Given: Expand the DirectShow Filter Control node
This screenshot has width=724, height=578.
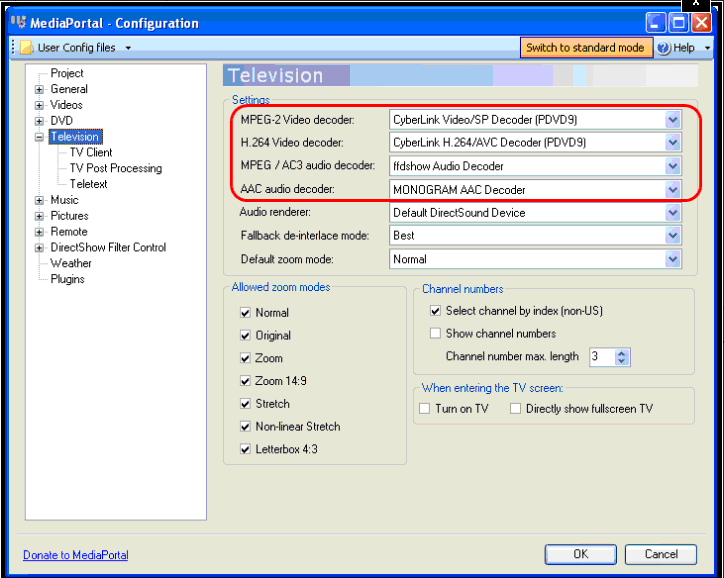Looking at the screenshot, I should (40, 248).
